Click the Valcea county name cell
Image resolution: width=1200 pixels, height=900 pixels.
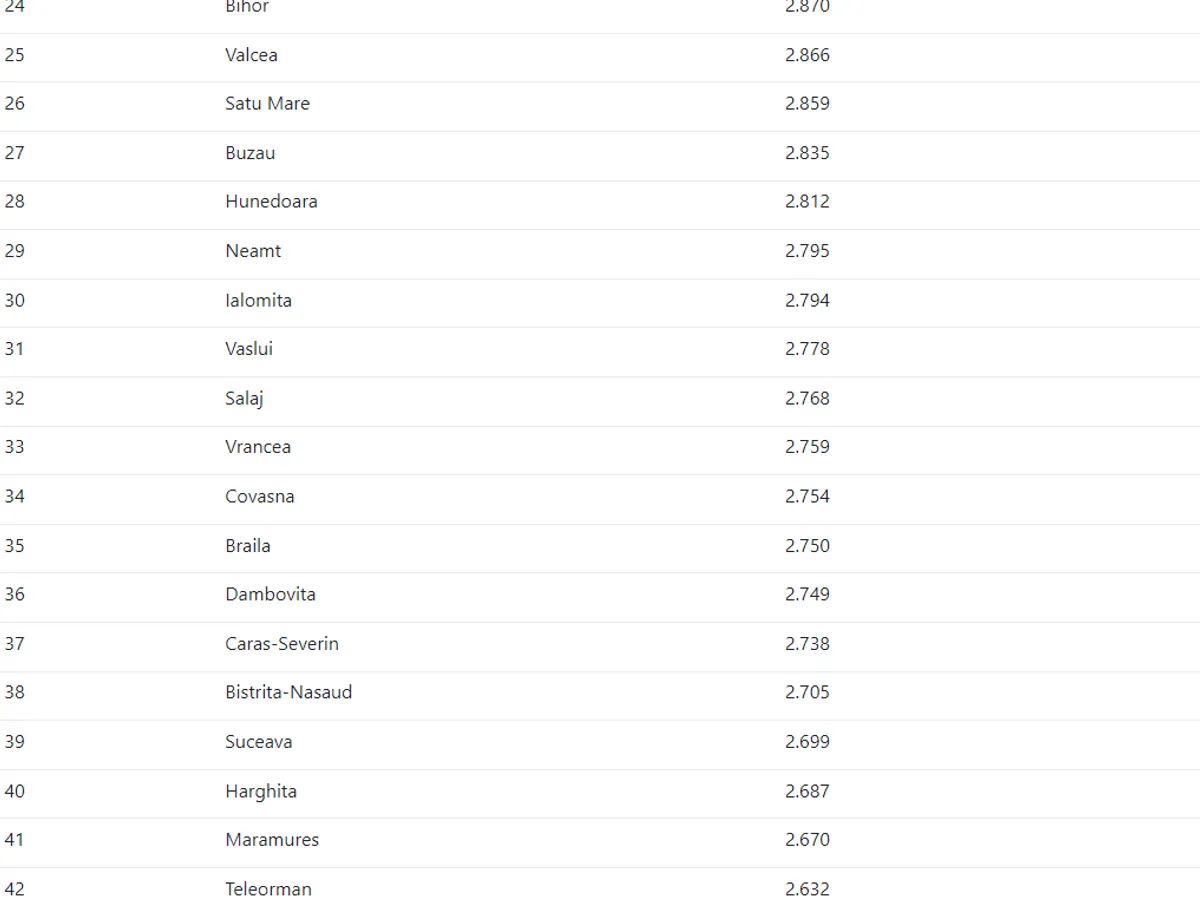point(251,55)
